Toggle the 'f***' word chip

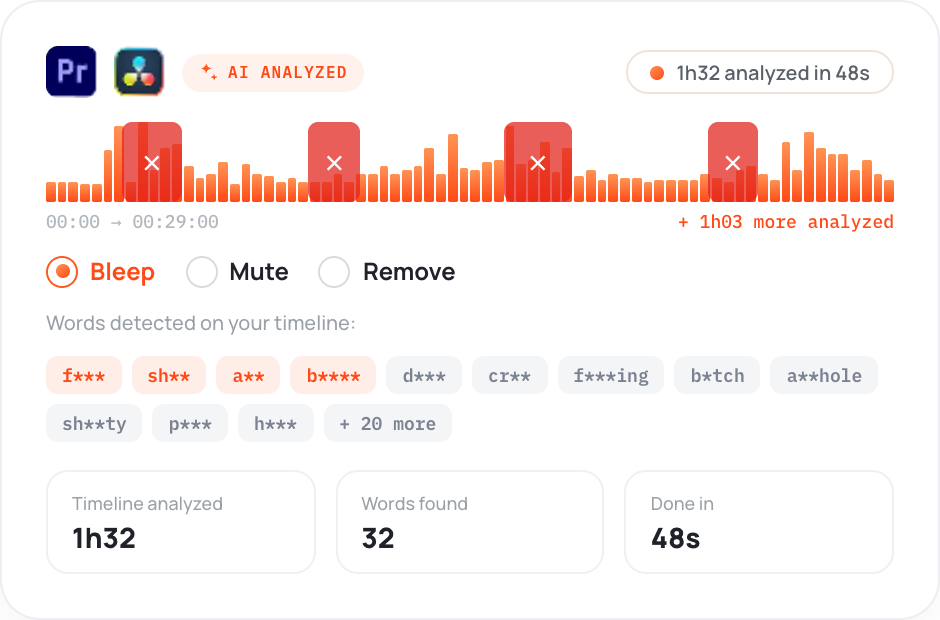(x=84, y=375)
